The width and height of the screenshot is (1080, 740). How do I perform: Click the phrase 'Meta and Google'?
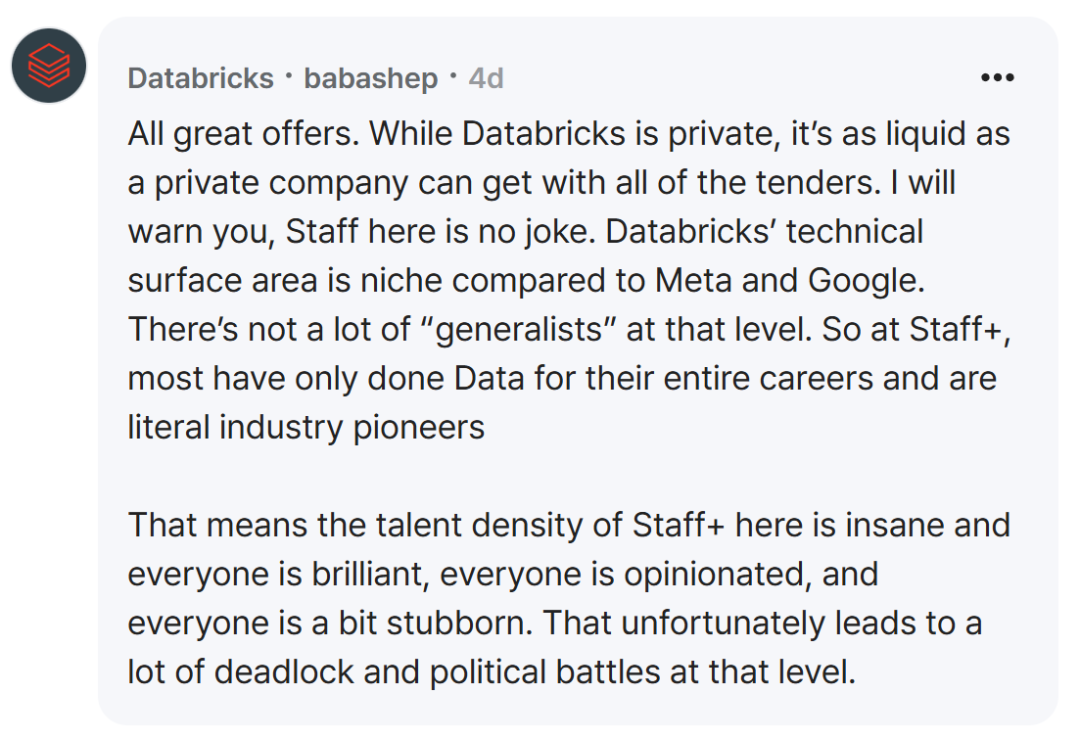[789, 280]
